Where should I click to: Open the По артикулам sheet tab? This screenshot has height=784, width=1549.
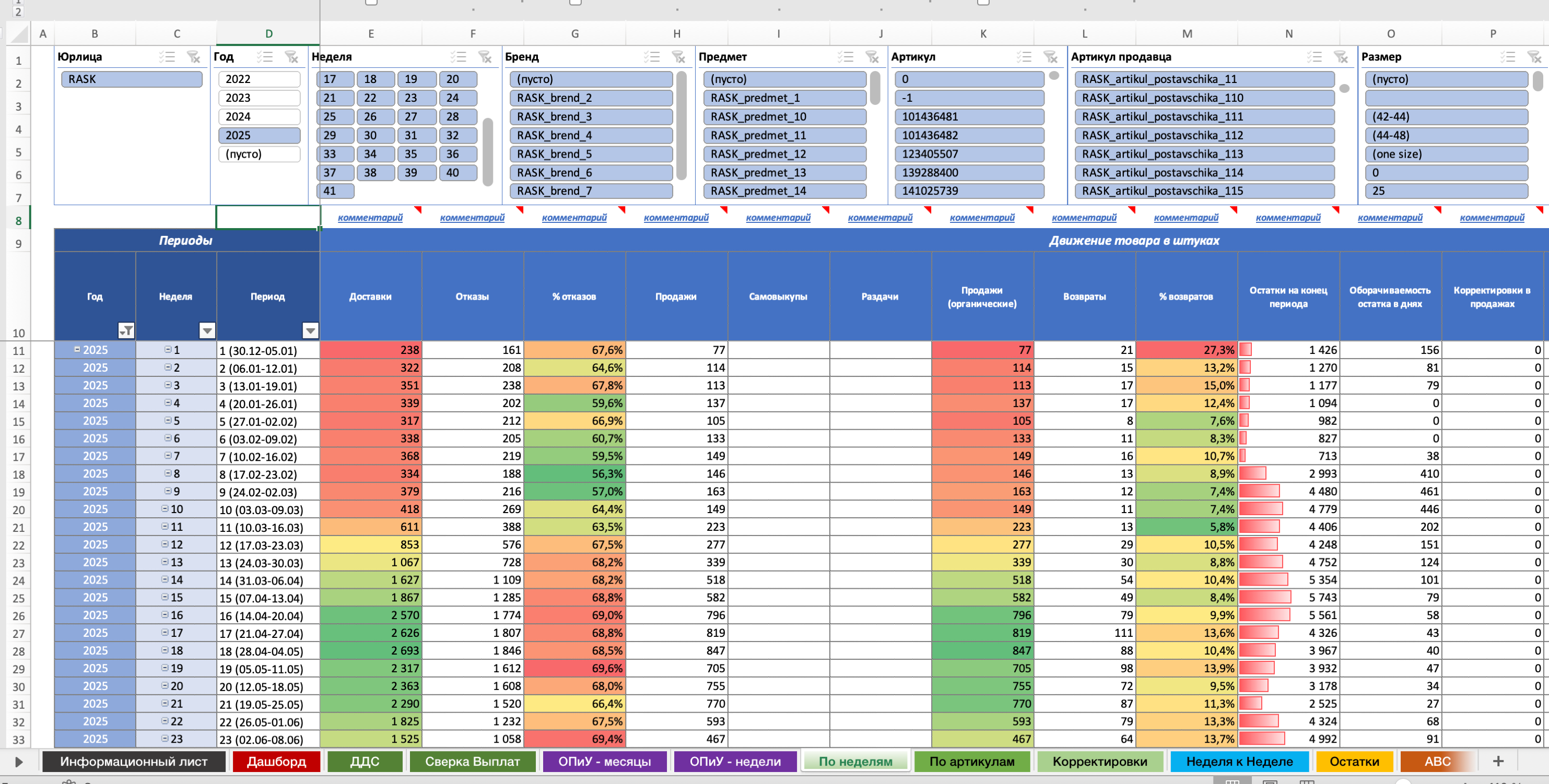[972, 761]
